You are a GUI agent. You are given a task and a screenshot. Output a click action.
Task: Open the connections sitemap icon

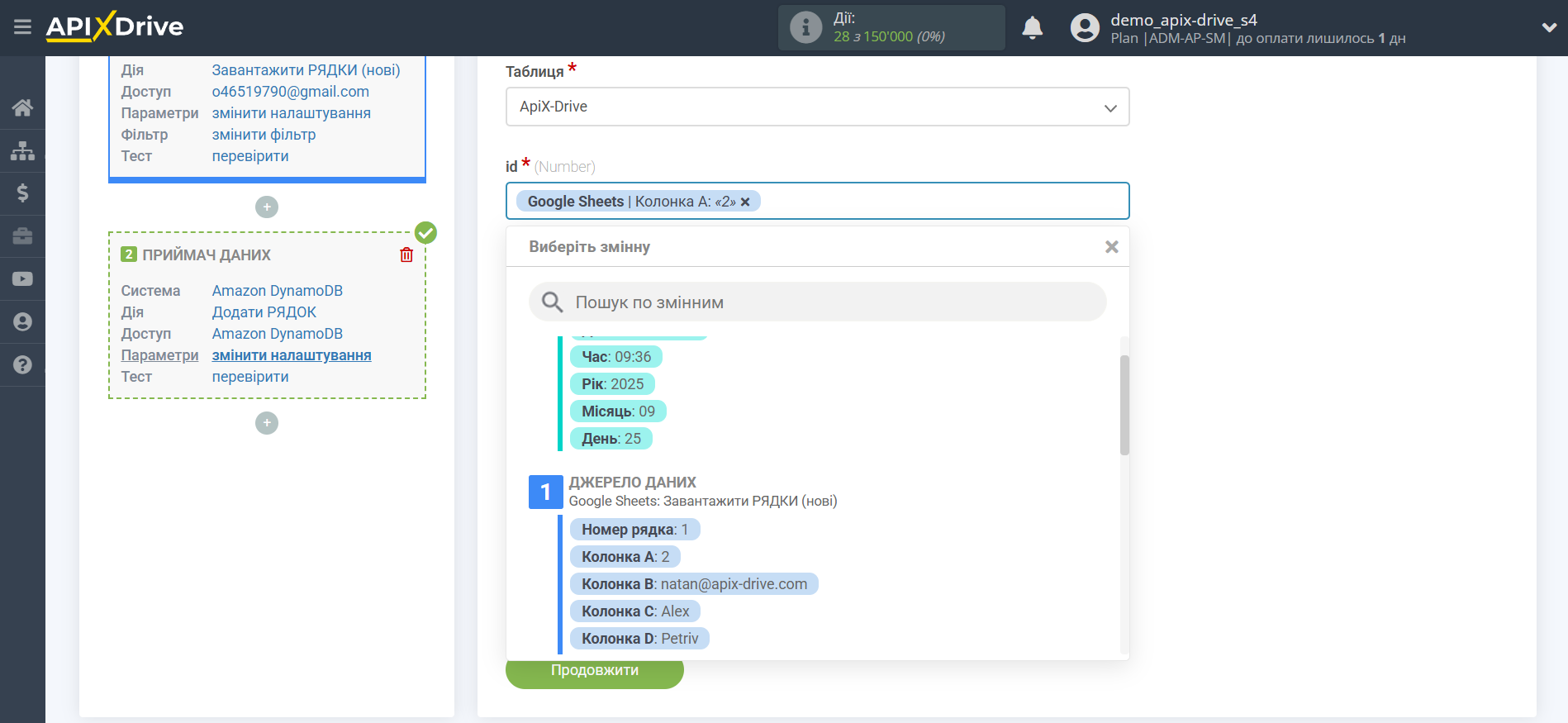(x=22, y=150)
